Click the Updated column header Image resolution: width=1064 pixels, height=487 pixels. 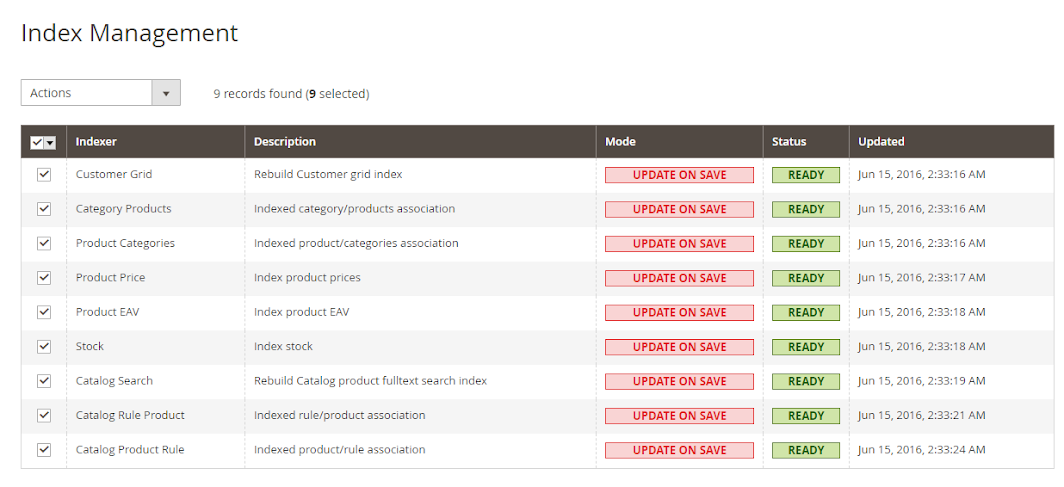coord(881,142)
